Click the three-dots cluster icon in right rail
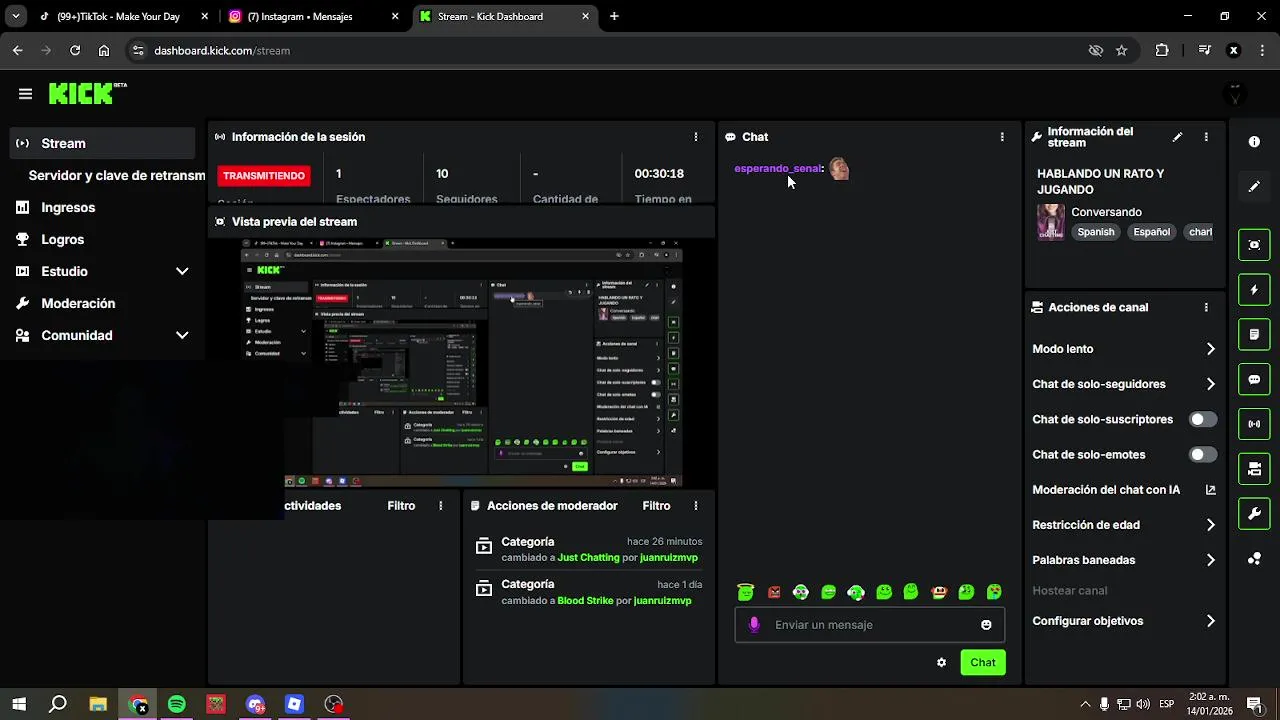The image size is (1280, 720). [1254, 559]
